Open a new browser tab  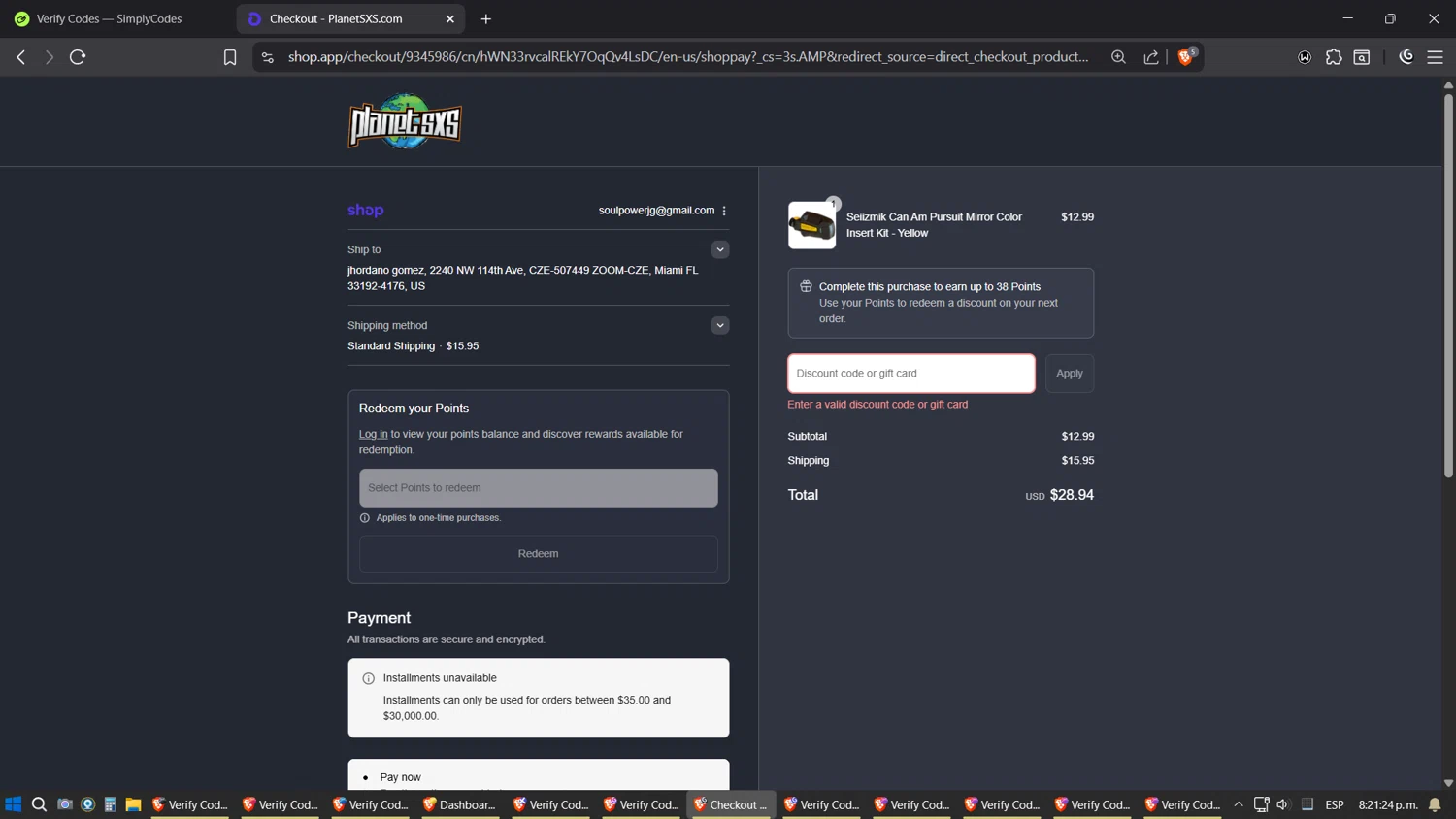click(x=486, y=18)
